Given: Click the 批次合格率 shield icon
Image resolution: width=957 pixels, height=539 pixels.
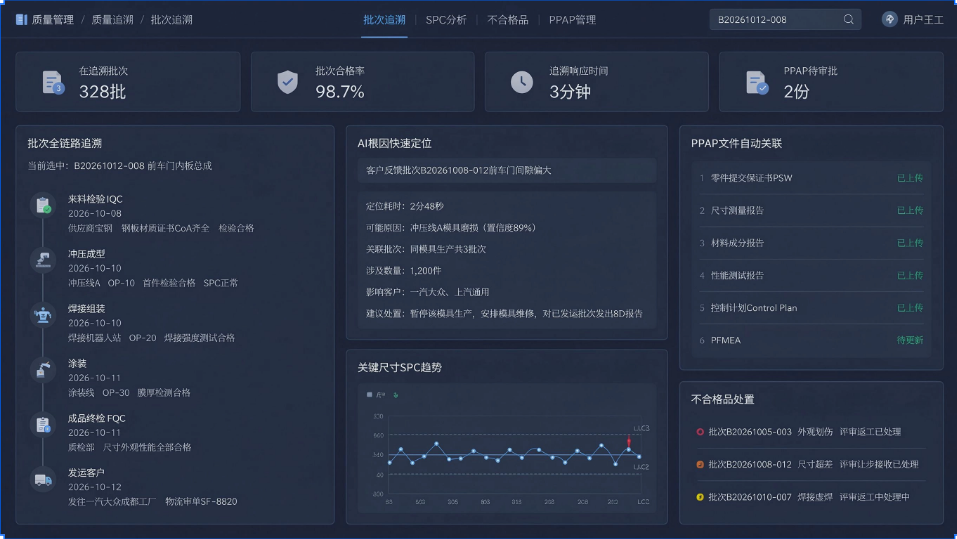Looking at the screenshot, I should (287, 82).
